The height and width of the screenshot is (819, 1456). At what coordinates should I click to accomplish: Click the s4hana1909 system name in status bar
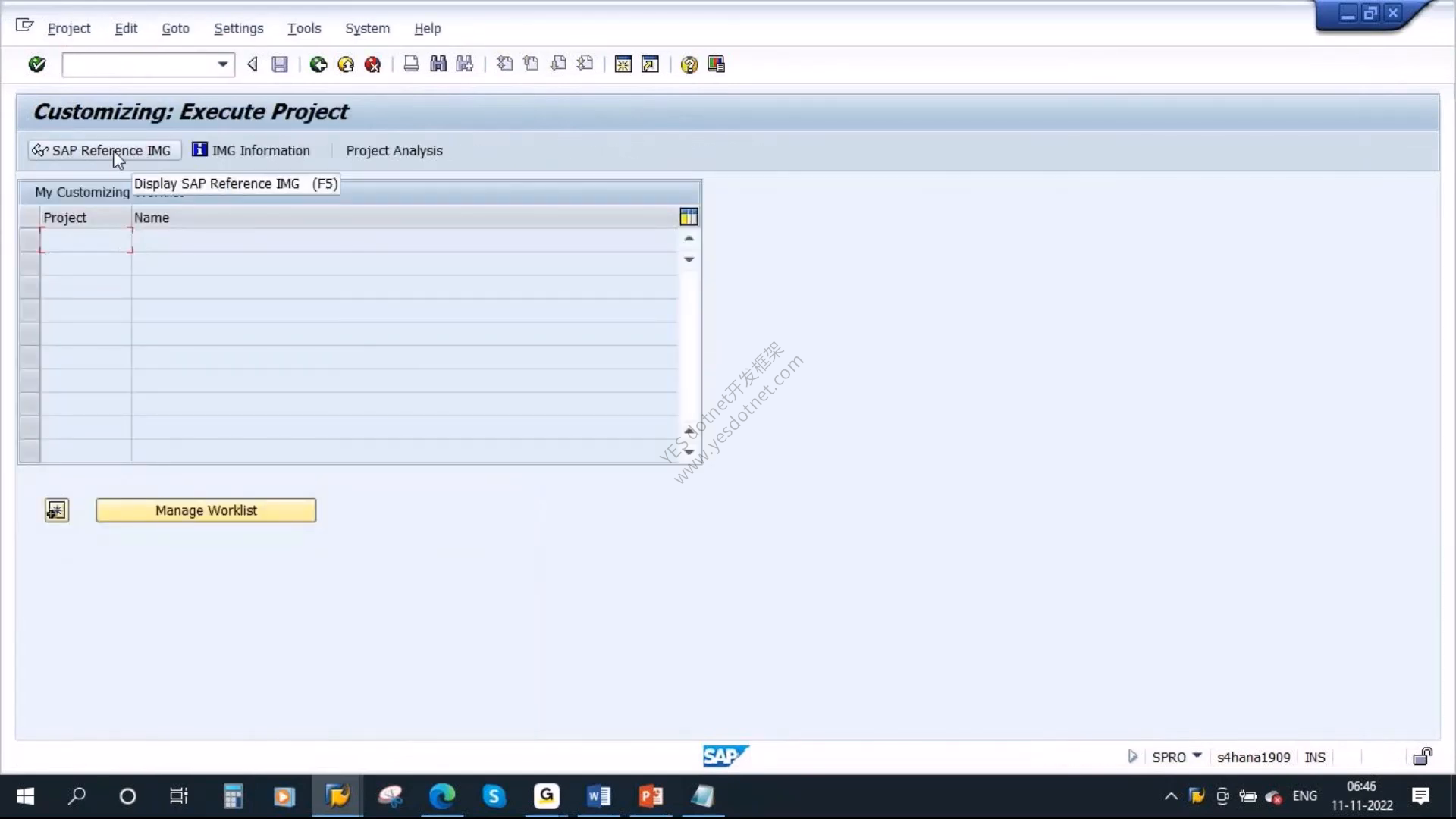(1254, 757)
